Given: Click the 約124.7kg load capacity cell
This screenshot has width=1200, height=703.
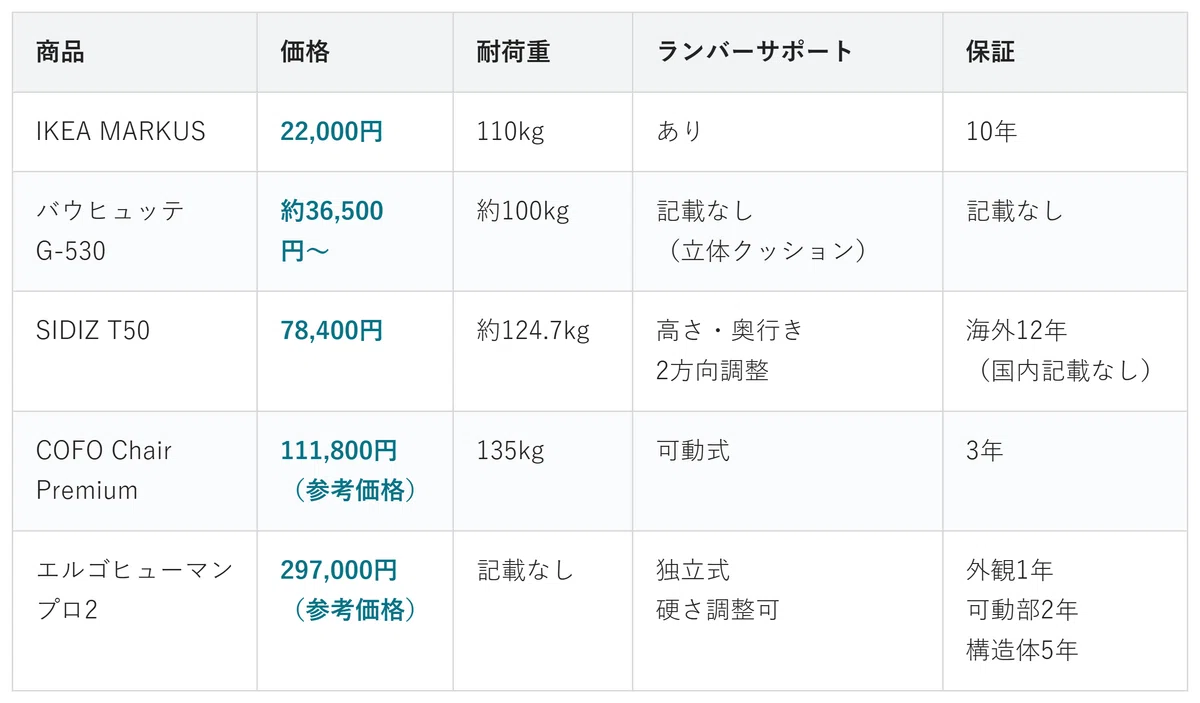Looking at the screenshot, I should (x=543, y=351).
